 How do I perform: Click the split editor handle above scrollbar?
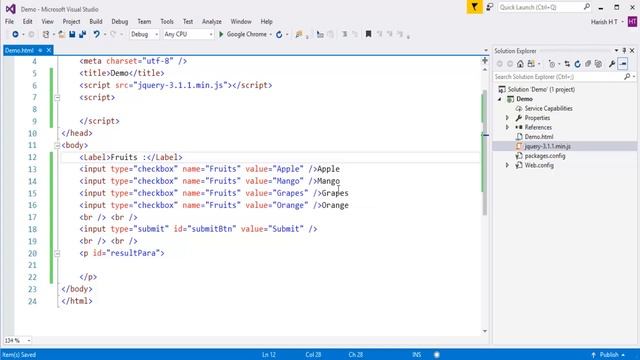[484, 61]
